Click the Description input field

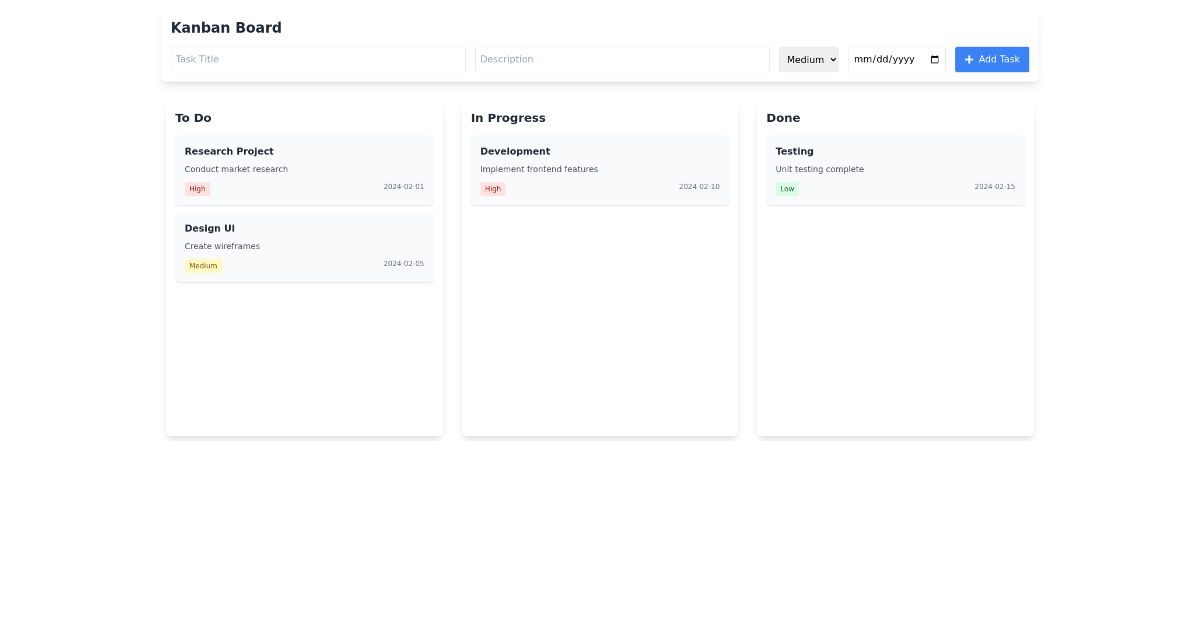click(621, 59)
